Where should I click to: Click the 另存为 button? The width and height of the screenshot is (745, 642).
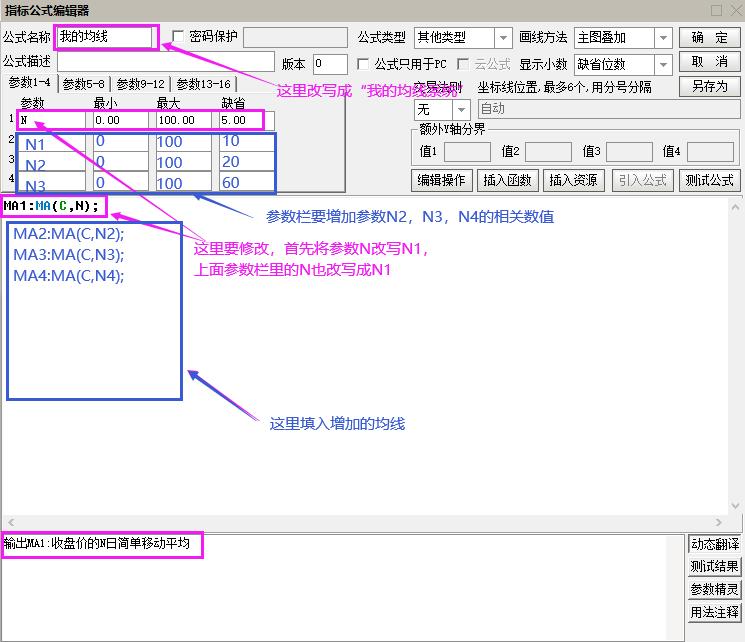click(710, 87)
